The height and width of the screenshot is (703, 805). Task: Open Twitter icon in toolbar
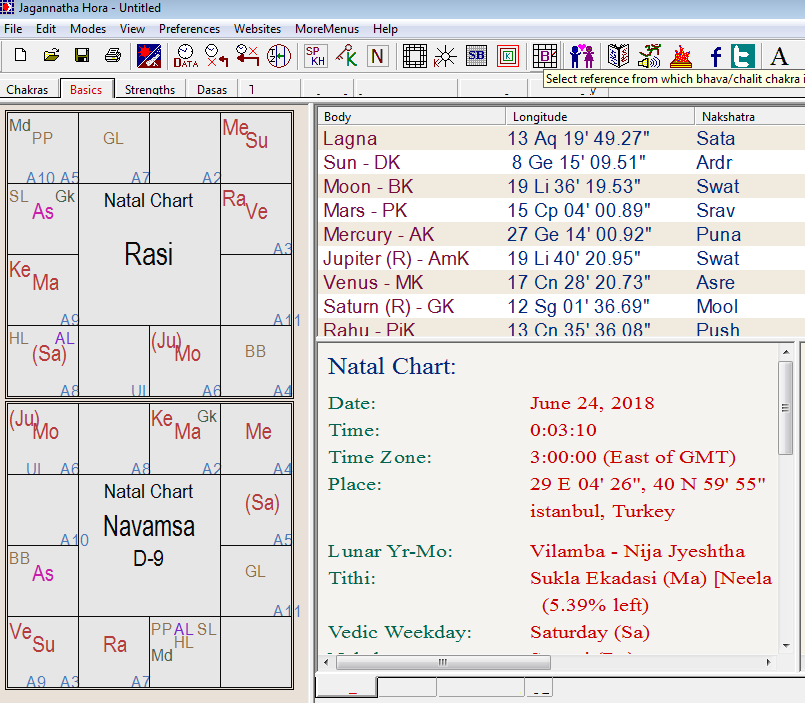[743, 55]
